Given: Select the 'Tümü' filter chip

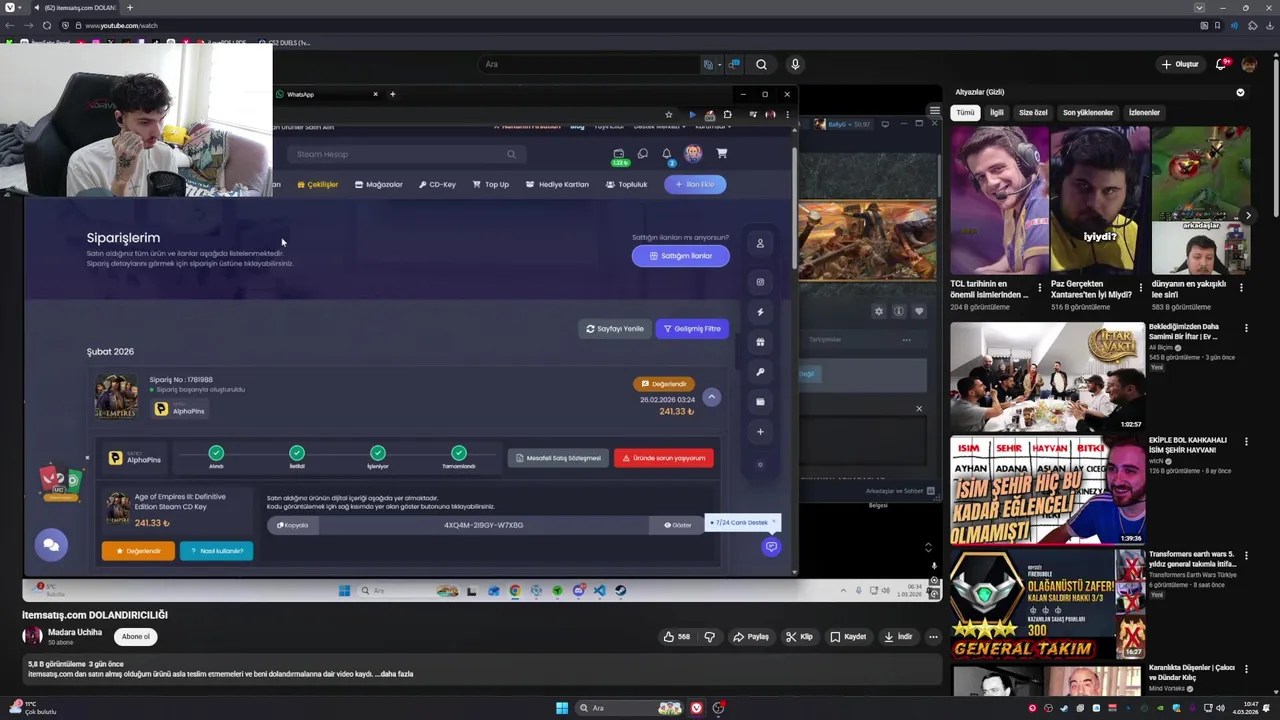Looking at the screenshot, I should pos(965,113).
